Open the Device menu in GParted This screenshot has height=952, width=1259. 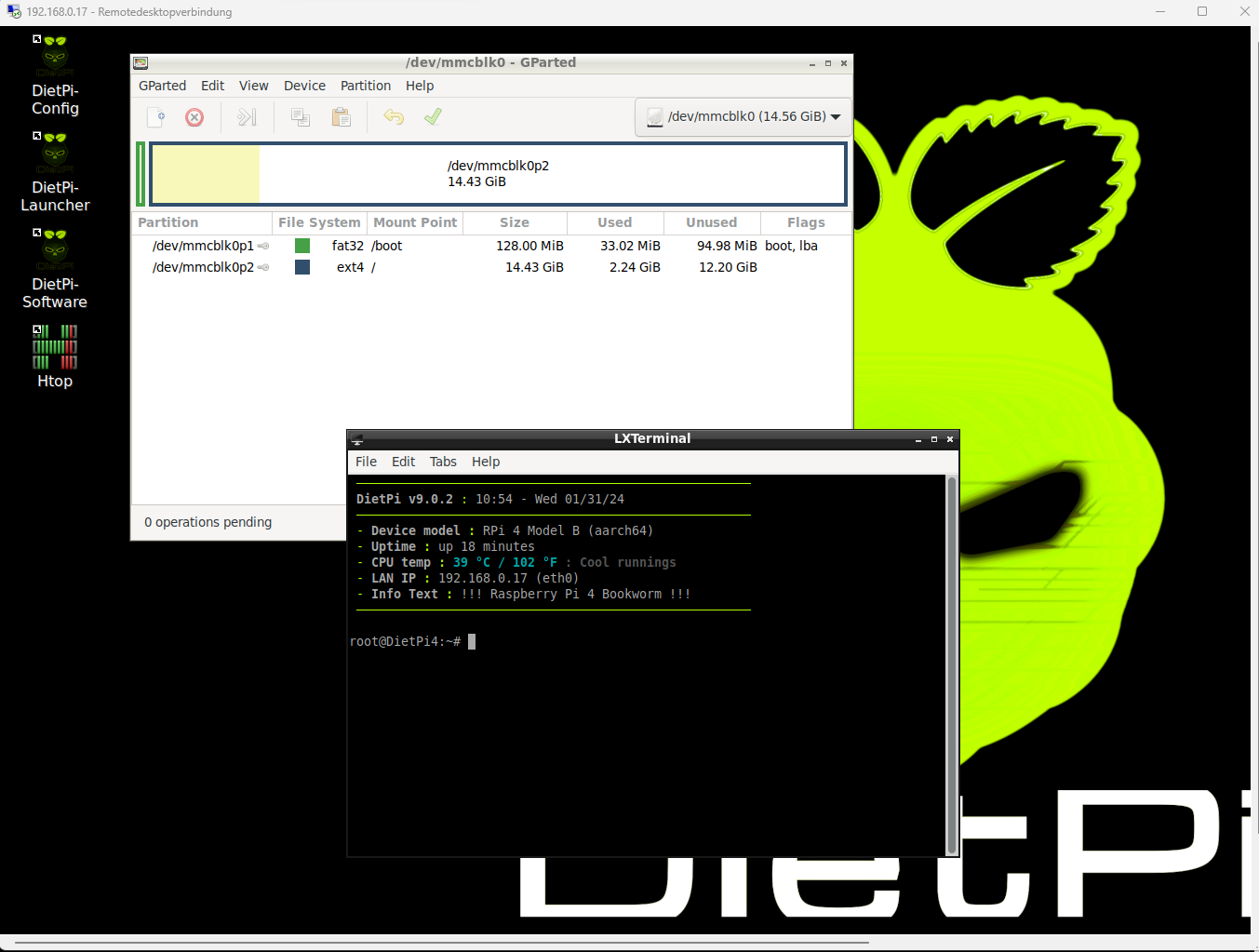click(x=304, y=86)
